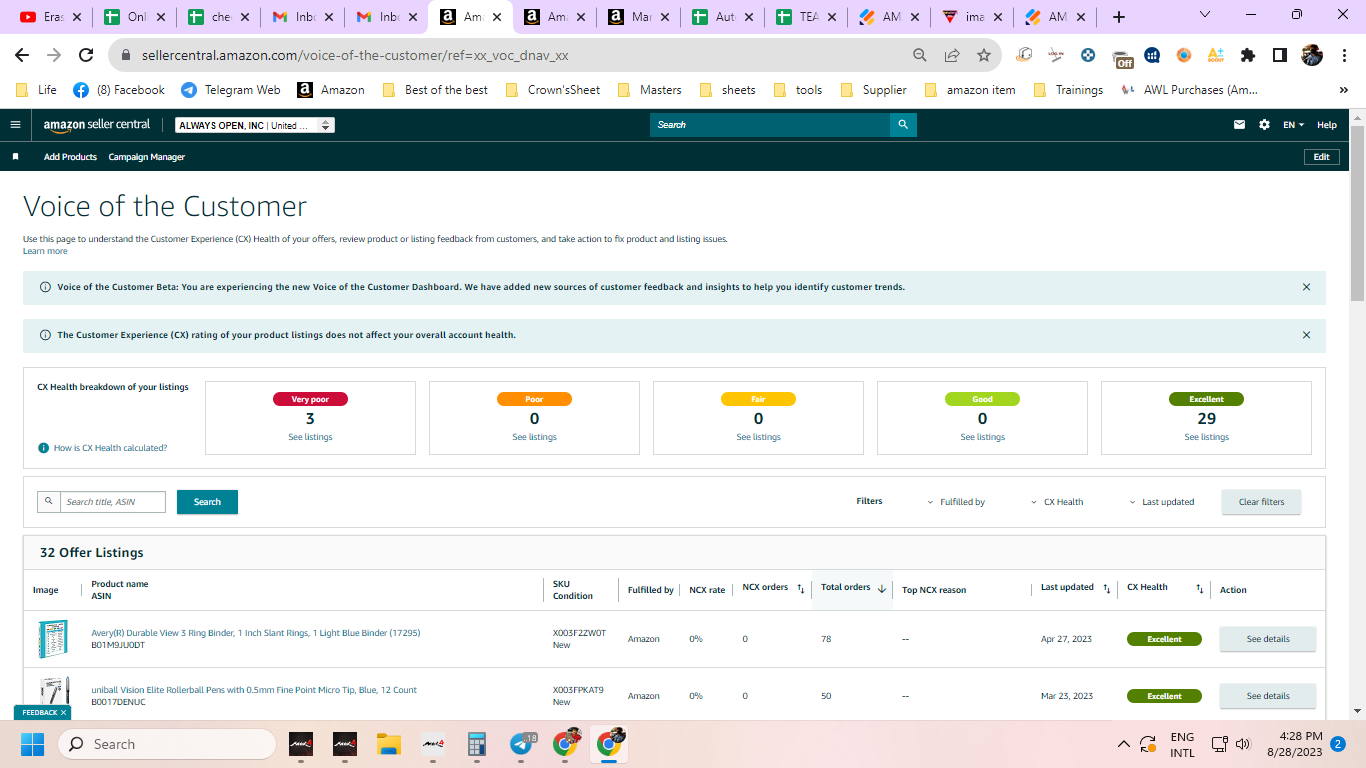Open File Explorer from the taskbar
The image size is (1366, 768).
click(388, 744)
